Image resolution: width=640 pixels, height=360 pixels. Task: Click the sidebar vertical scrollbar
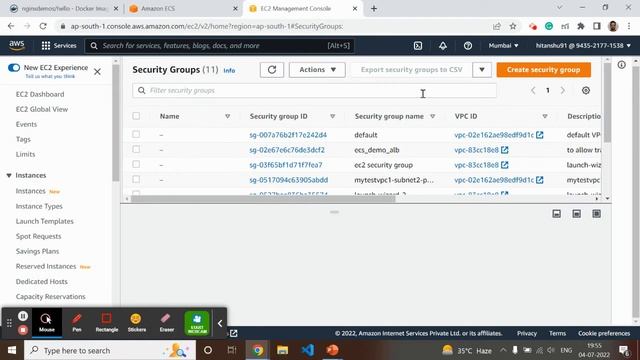[x=116, y=122]
